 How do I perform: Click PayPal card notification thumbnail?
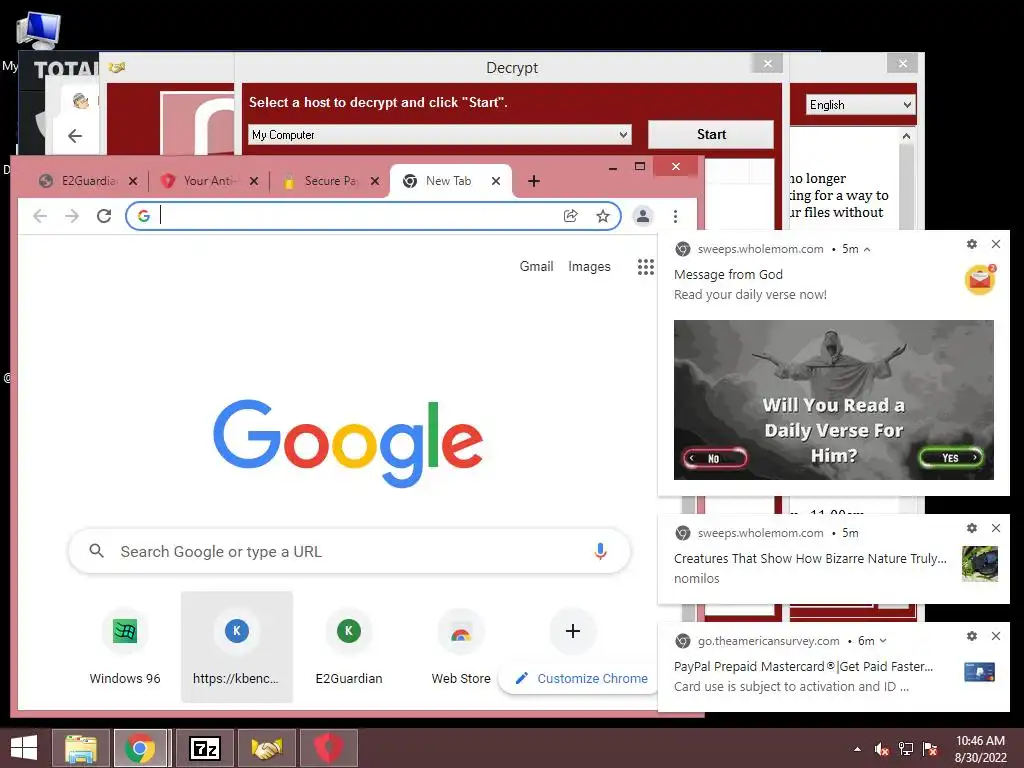(x=980, y=671)
